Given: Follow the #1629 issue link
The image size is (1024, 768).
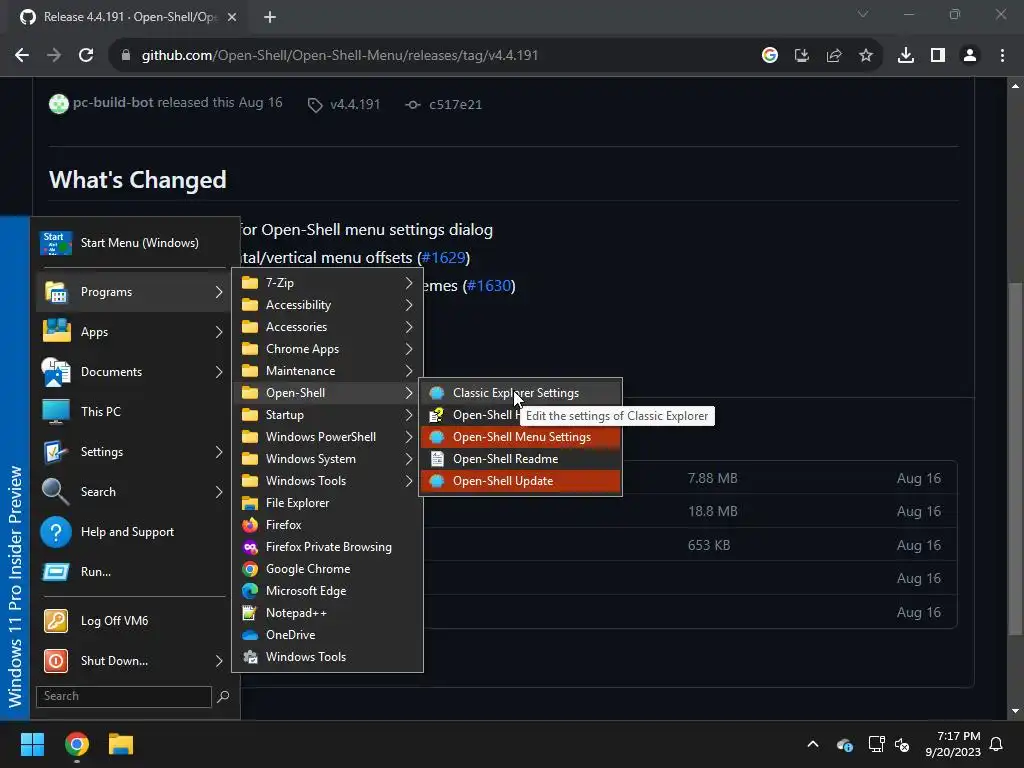Looking at the screenshot, I should pos(443,258).
